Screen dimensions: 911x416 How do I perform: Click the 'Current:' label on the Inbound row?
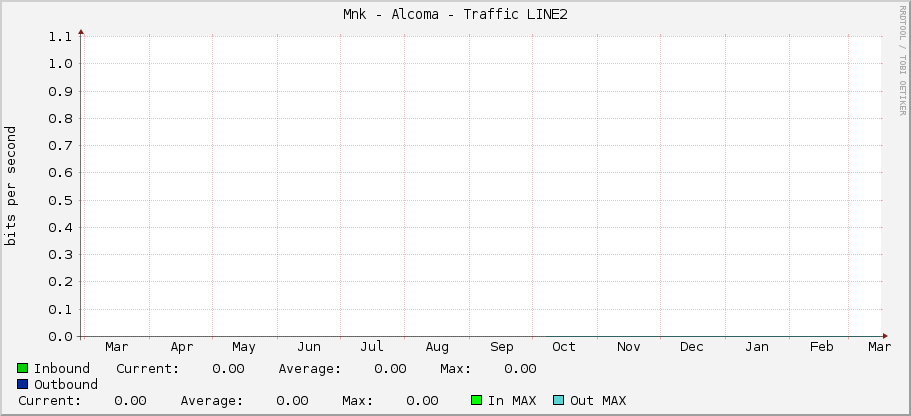148,368
